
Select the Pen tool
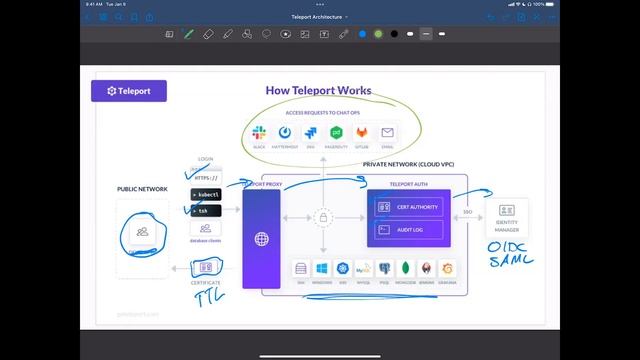(189, 34)
